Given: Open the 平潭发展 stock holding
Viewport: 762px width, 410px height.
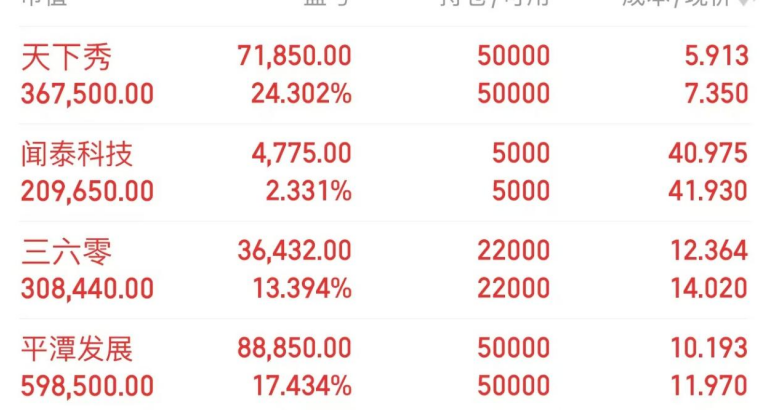Looking at the screenshot, I should pyautogui.click(x=77, y=348).
